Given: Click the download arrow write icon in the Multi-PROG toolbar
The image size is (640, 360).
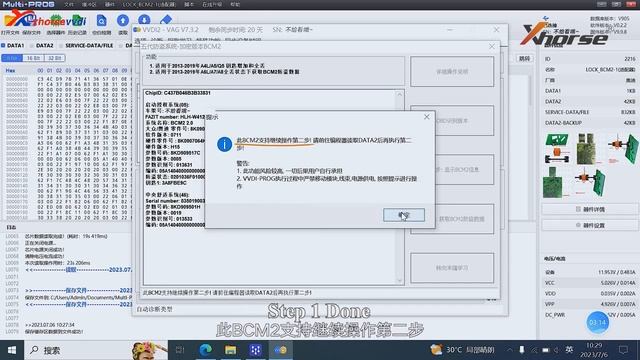Looking at the screenshot, I should (144, 20).
